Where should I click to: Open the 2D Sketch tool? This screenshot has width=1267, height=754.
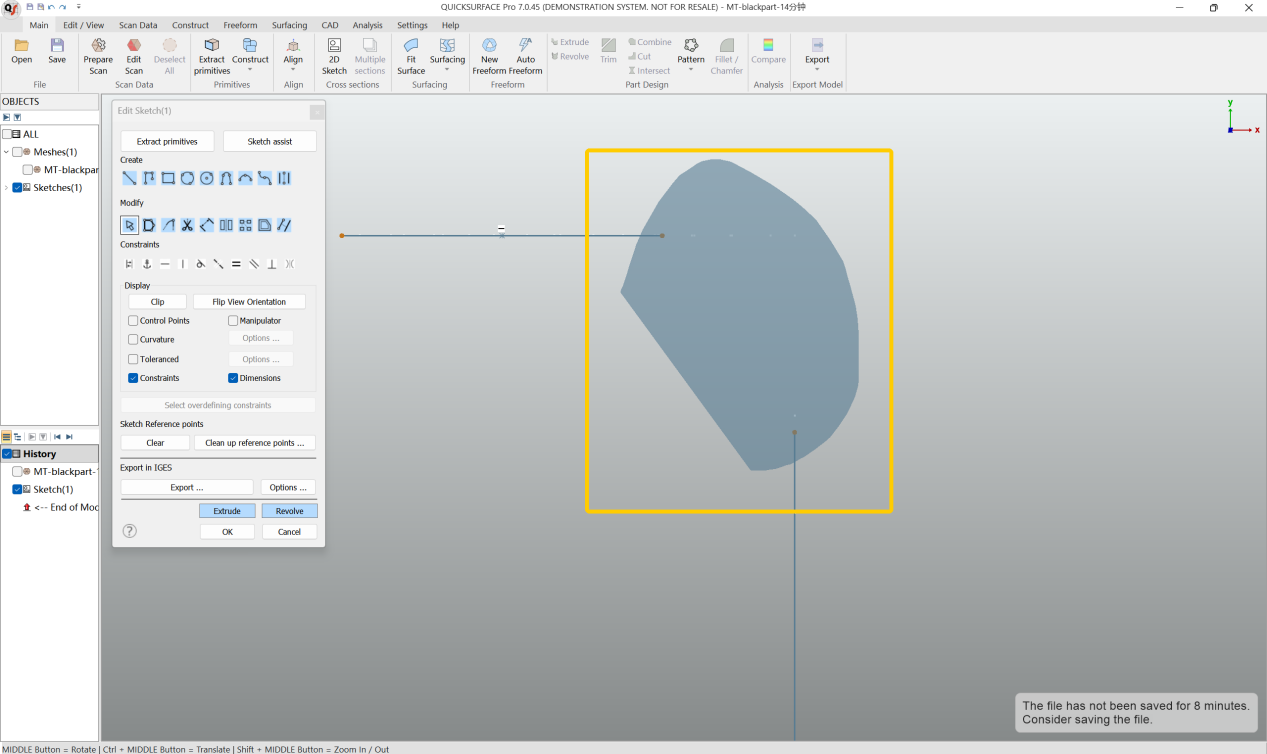click(x=333, y=57)
